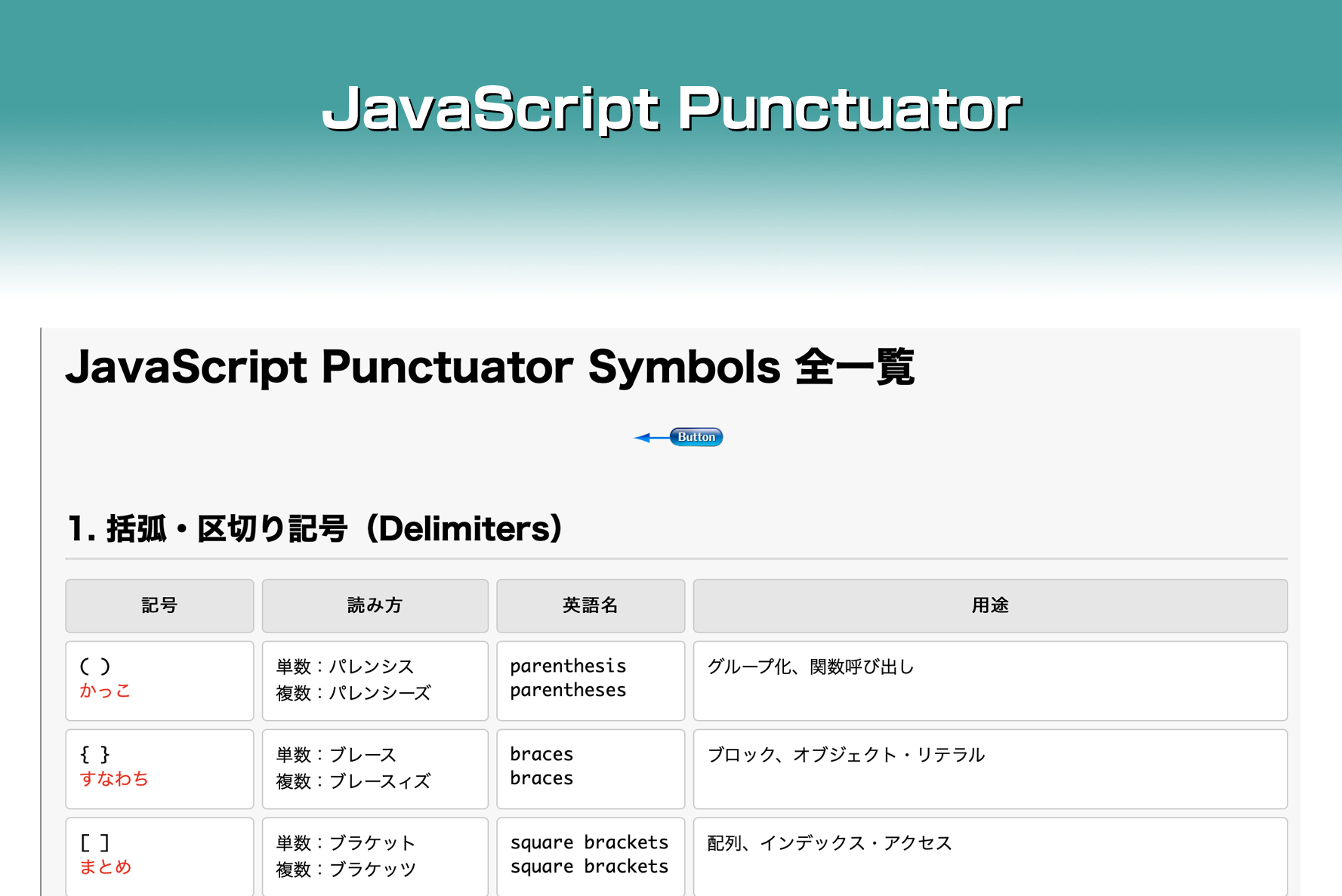
Task: Click the "braces" English name cell
Action: [590, 768]
